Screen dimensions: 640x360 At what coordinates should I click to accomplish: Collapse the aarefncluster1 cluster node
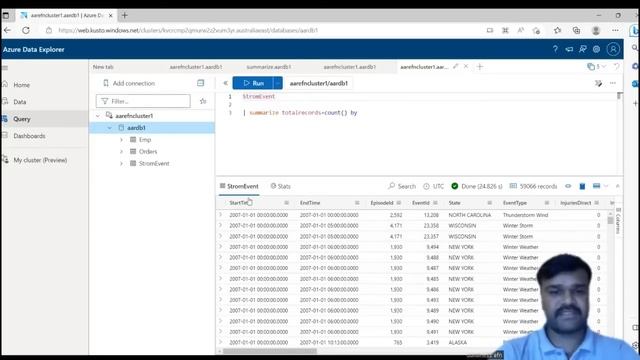click(98, 116)
